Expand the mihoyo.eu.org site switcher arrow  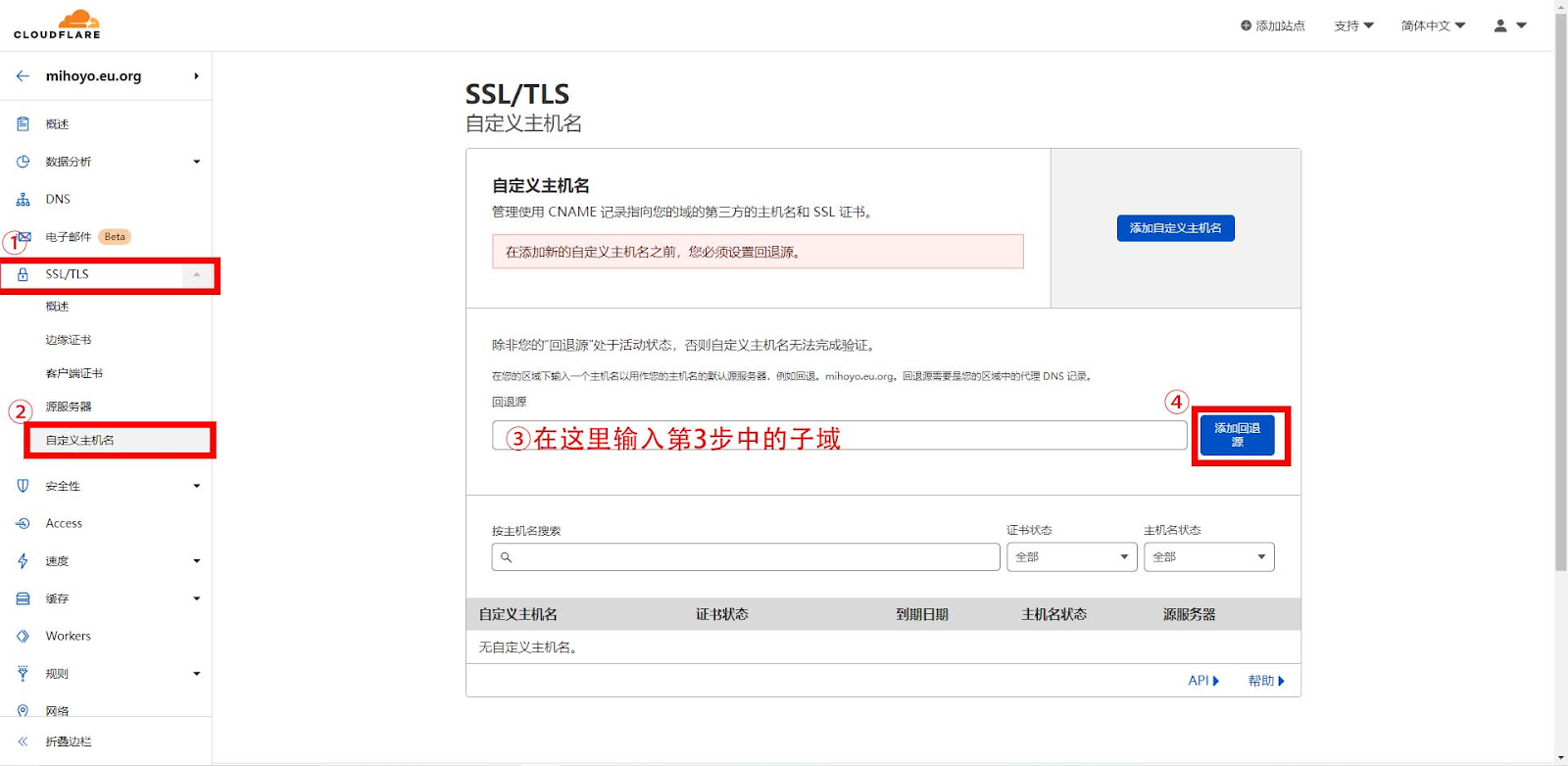pyautogui.click(x=196, y=75)
